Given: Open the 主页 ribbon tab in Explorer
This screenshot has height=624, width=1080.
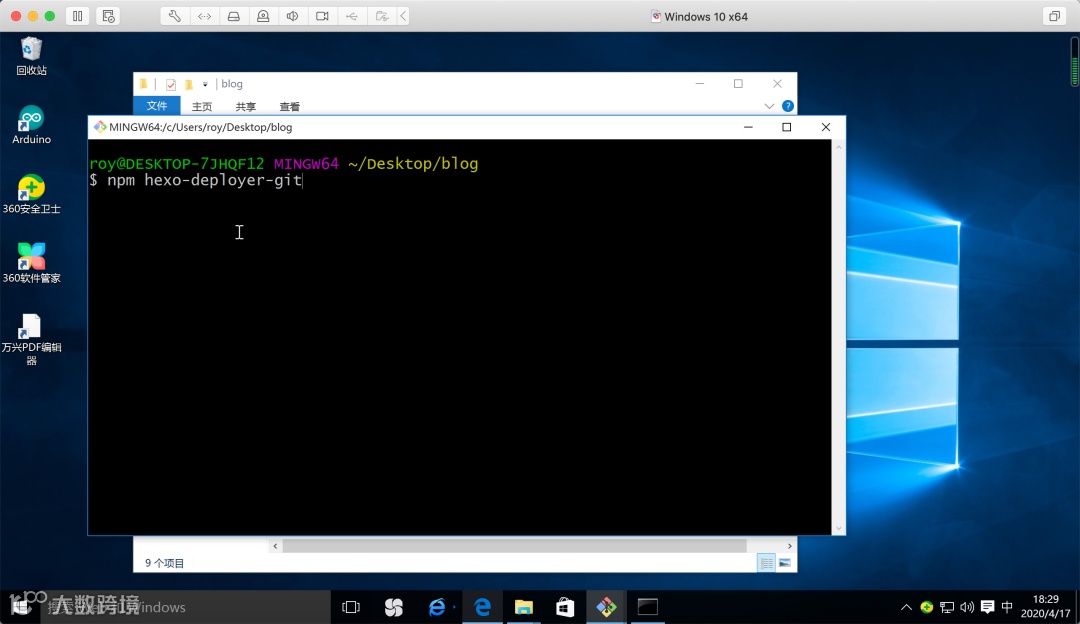Looking at the screenshot, I should [202, 107].
